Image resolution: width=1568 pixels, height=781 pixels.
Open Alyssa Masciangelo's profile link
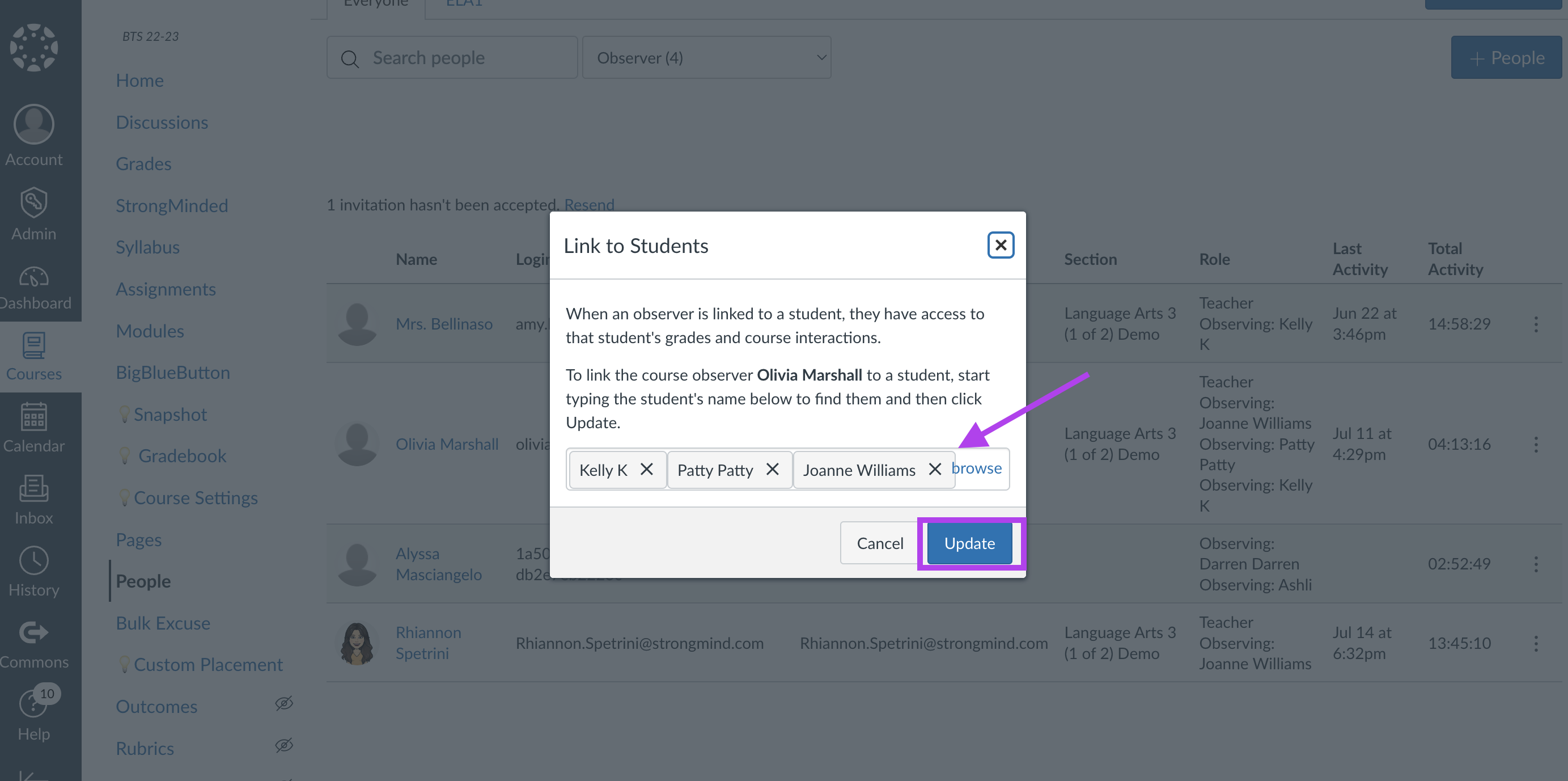coord(438,564)
